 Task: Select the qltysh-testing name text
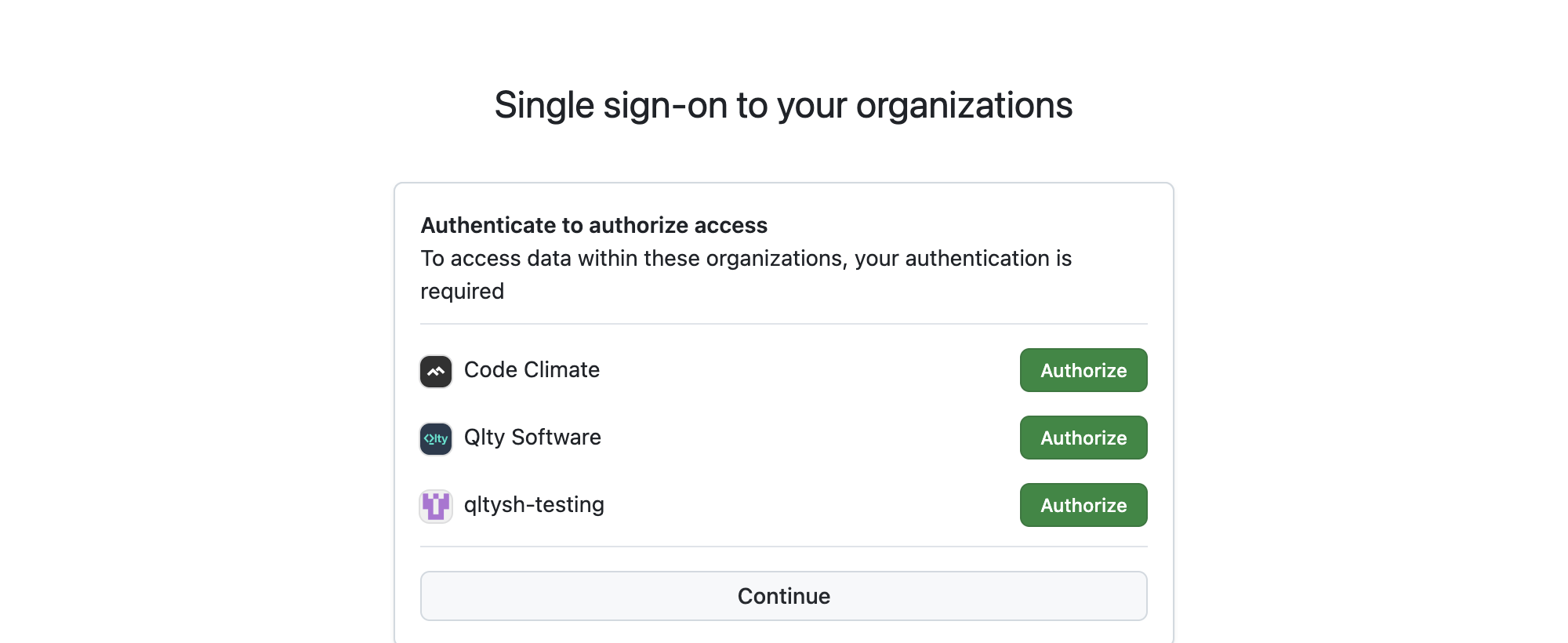click(535, 505)
